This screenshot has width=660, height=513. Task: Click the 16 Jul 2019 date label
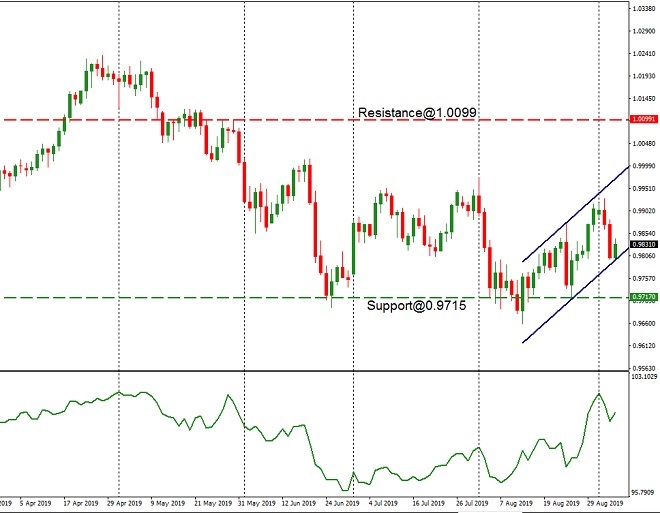[428, 503]
